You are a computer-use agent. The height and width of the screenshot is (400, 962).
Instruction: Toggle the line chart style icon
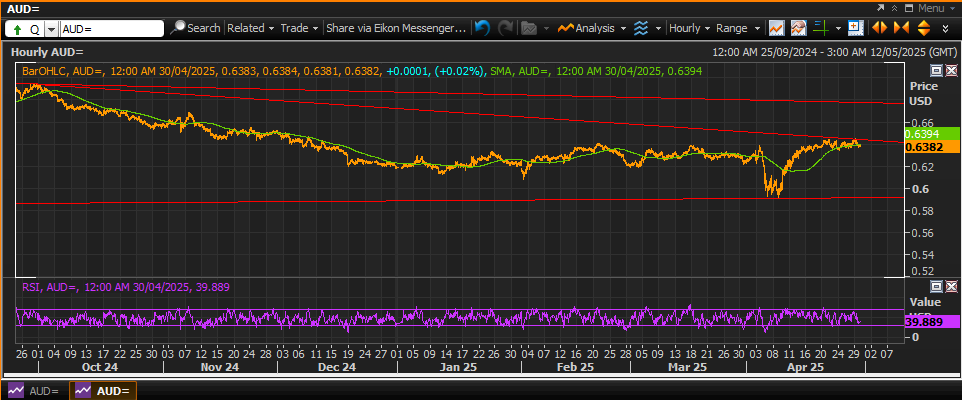tap(777, 28)
